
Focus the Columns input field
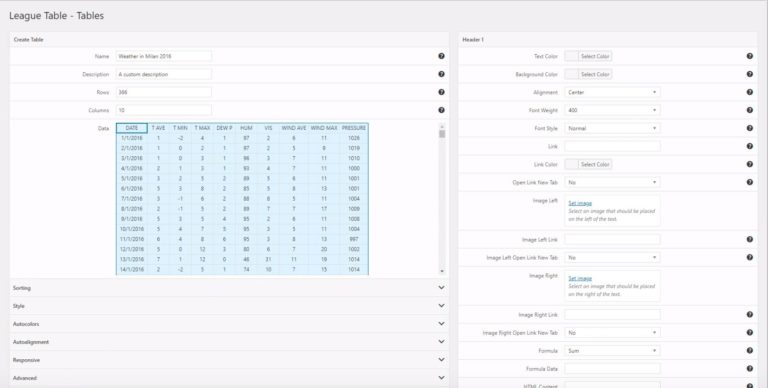164,110
